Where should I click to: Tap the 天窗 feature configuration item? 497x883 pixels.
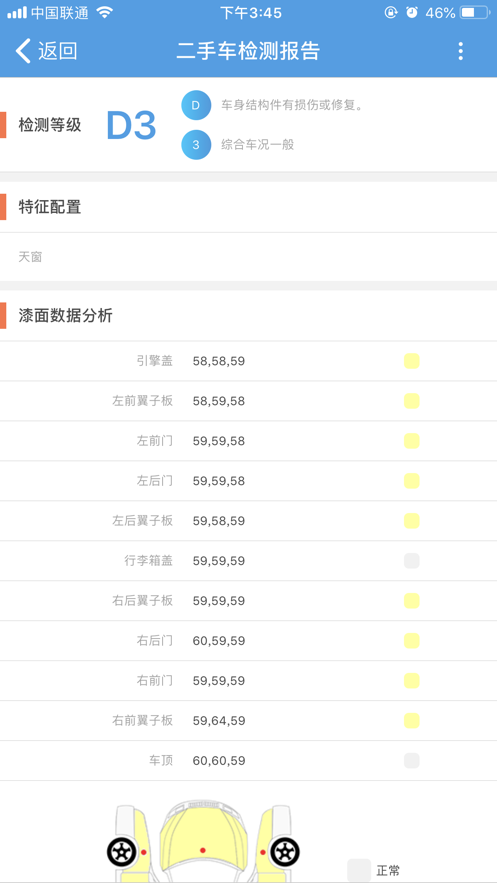tap(30, 257)
